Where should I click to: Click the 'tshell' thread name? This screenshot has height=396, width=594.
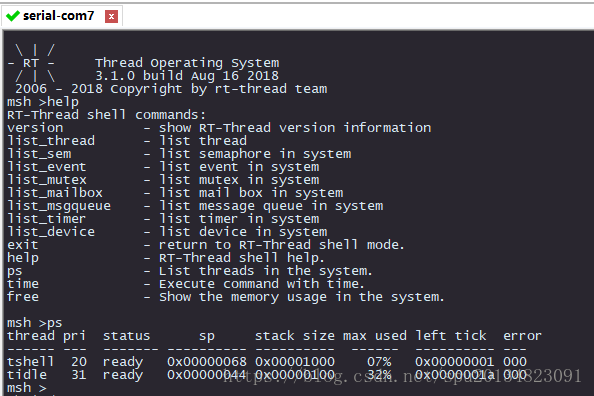pos(30,362)
